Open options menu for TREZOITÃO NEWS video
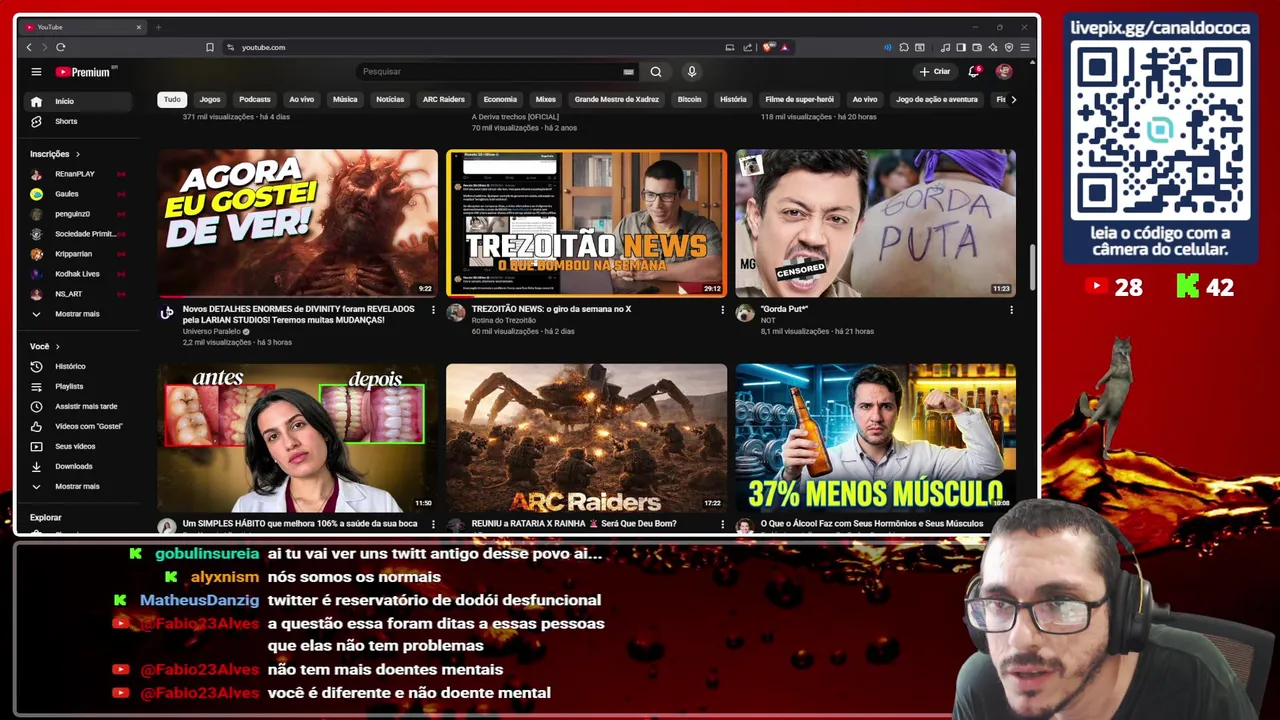Viewport: 1280px width, 720px height. 722,310
